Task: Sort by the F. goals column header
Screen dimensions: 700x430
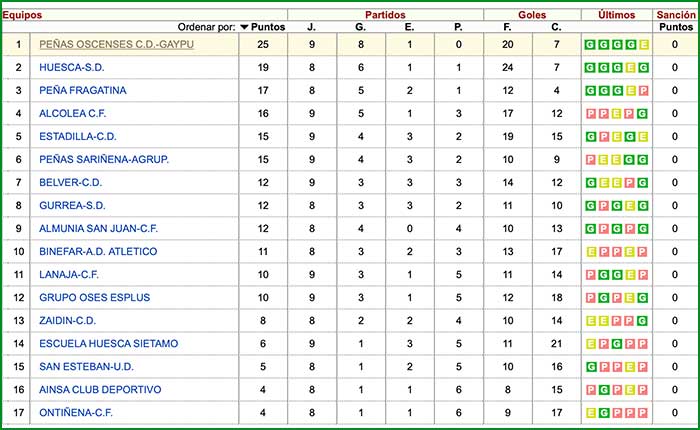Action: click(x=507, y=27)
